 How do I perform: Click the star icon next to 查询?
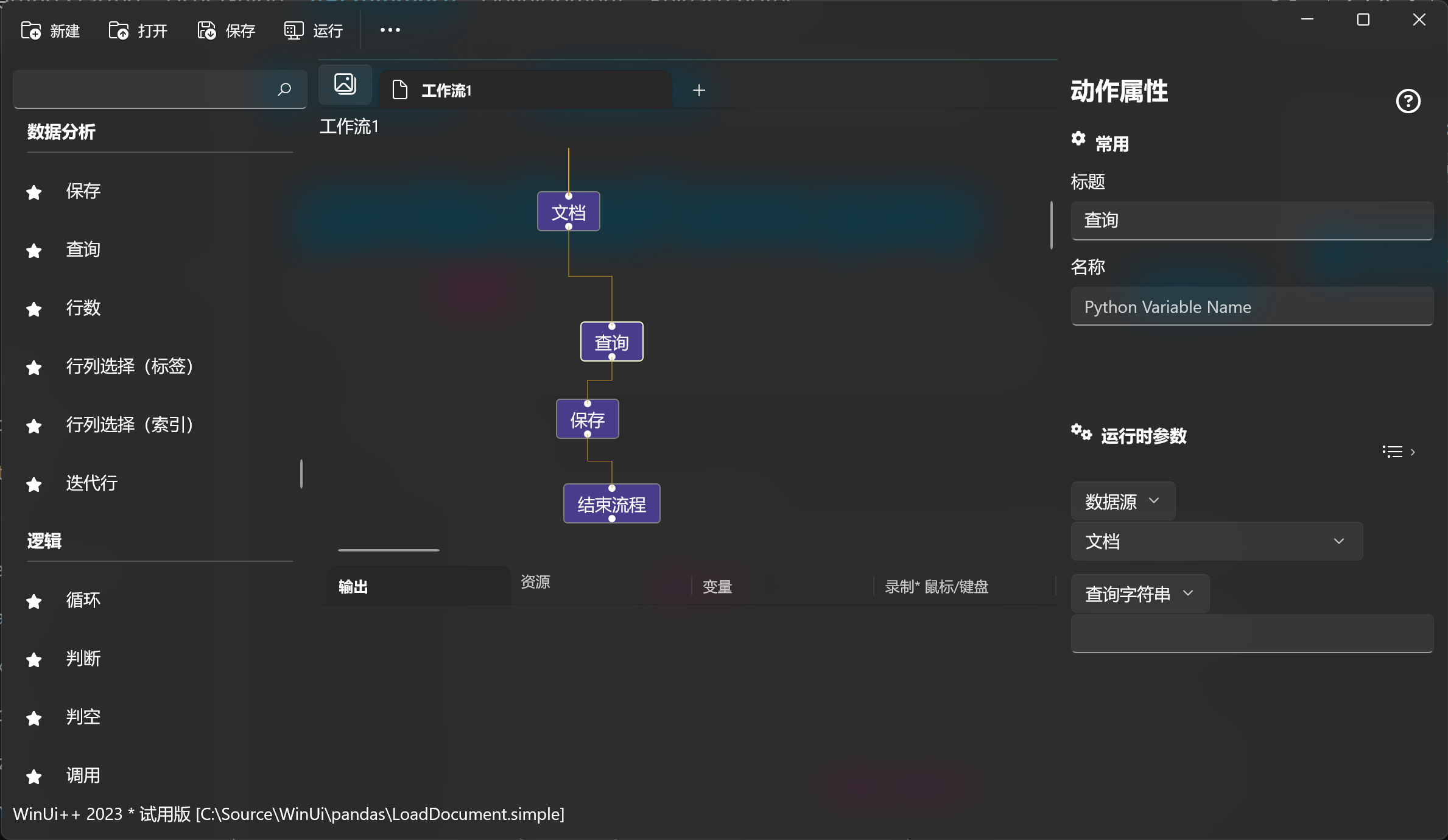[34, 251]
